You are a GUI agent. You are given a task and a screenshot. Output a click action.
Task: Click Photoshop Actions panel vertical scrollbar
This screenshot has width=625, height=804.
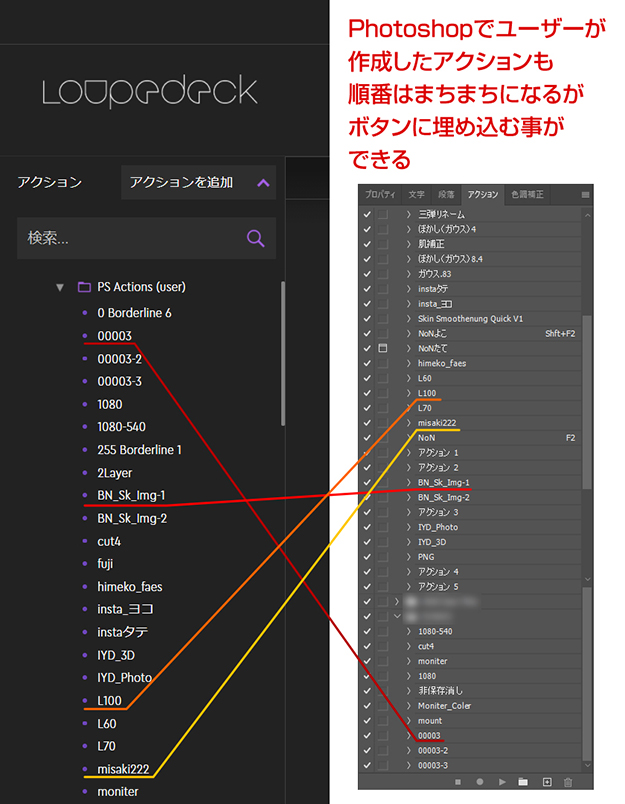point(587,403)
